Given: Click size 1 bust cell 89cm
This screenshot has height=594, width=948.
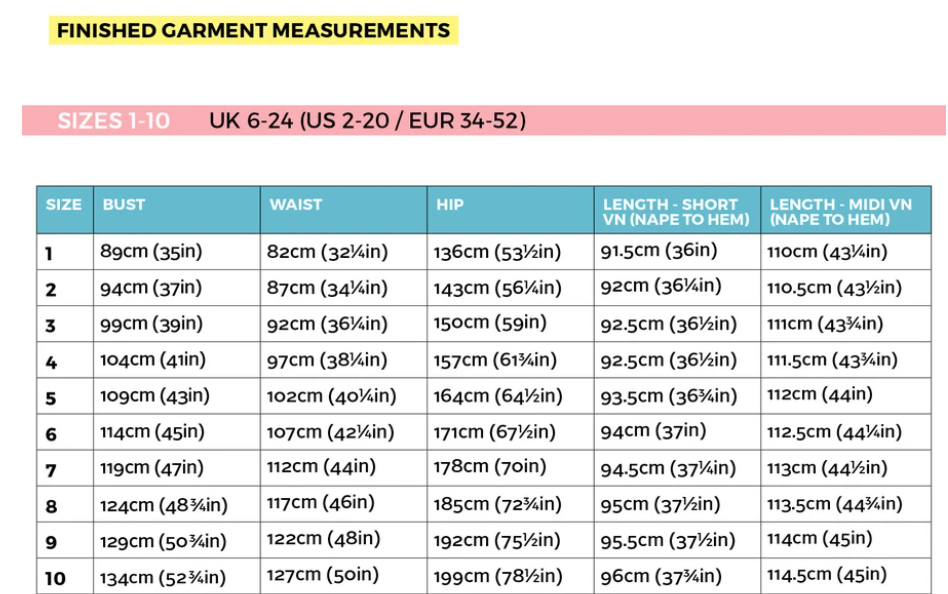Looking at the screenshot, I should coord(151,252).
